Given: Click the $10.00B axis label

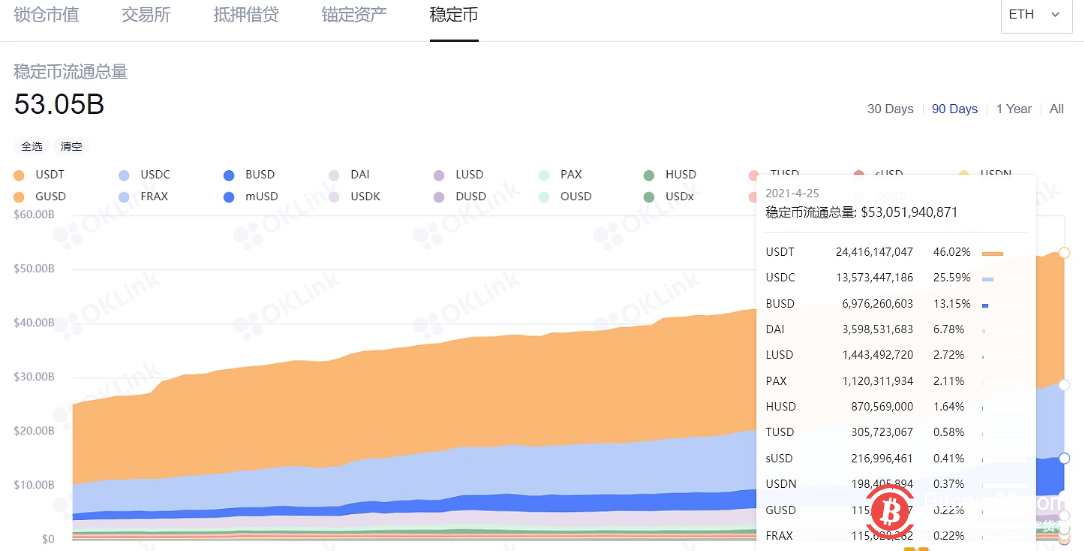Looking at the screenshot, I should click(34, 485).
